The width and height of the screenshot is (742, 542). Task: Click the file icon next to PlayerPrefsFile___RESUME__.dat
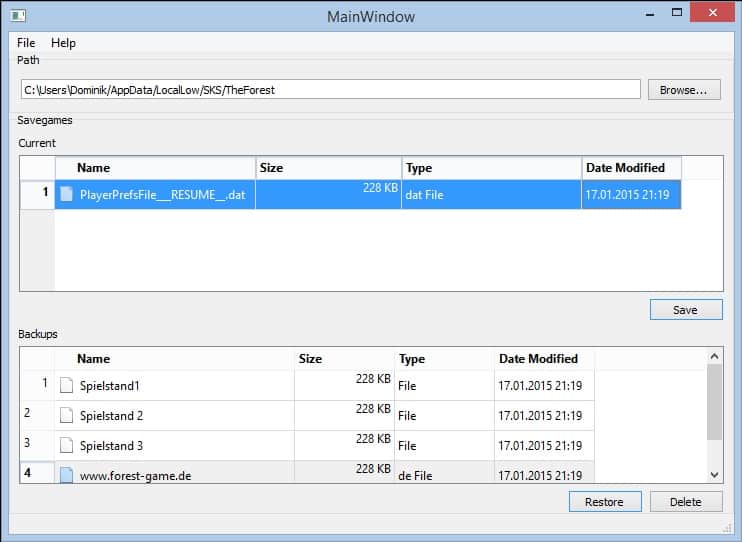(x=67, y=195)
